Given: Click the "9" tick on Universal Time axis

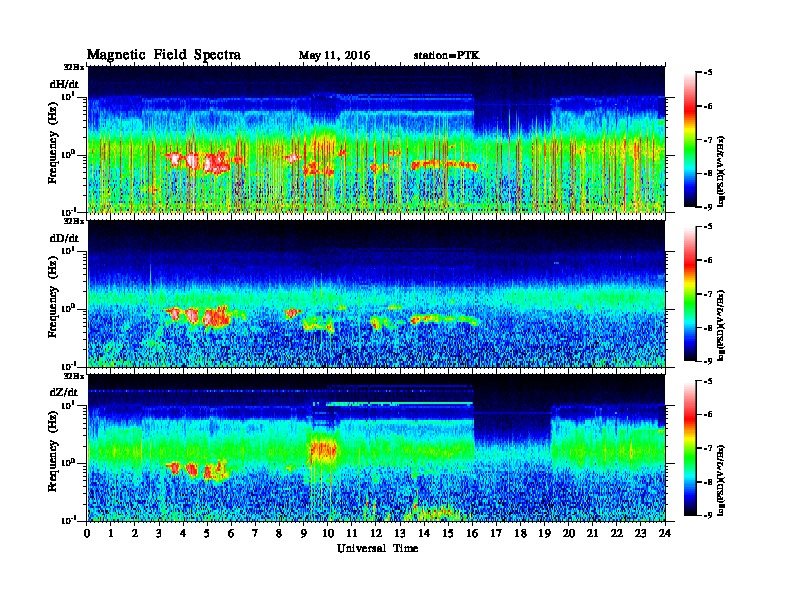Looking at the screenshot, I should pyautogui.click(x=304, y=533).
